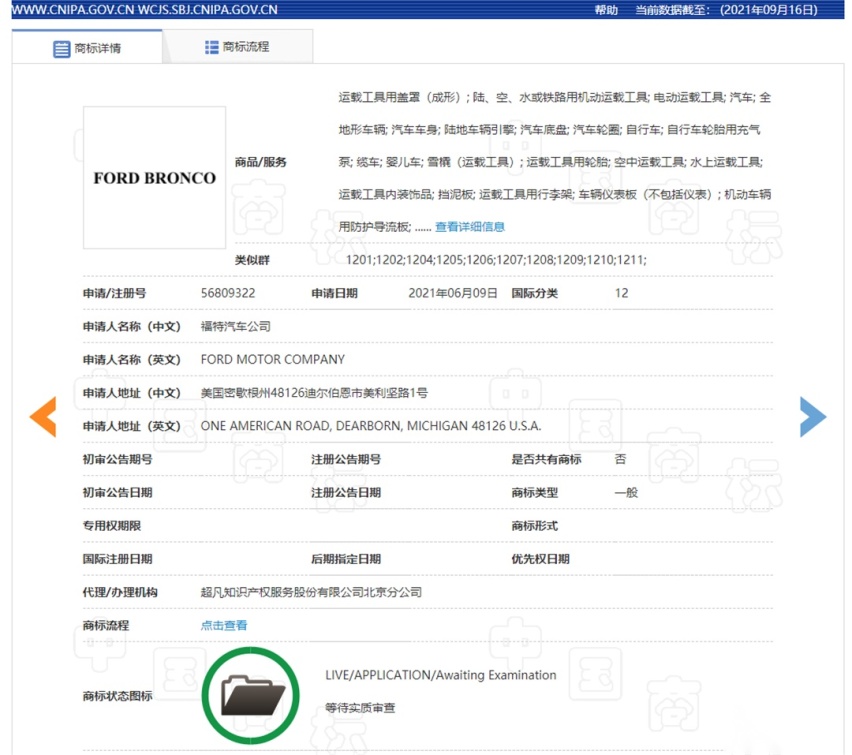
Task: Select 等待实质审查 status text
Action: click(360, 708)
